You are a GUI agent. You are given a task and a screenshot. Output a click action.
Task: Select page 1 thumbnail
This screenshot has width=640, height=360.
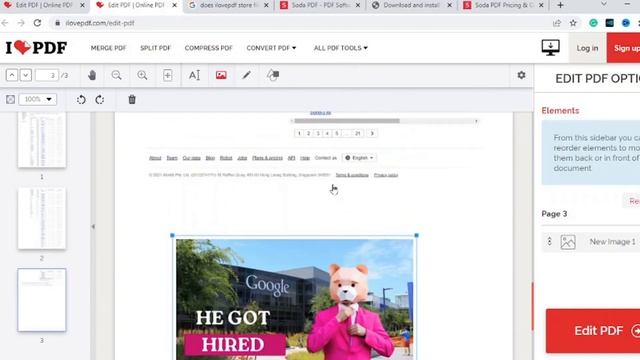tap(42, 140)
